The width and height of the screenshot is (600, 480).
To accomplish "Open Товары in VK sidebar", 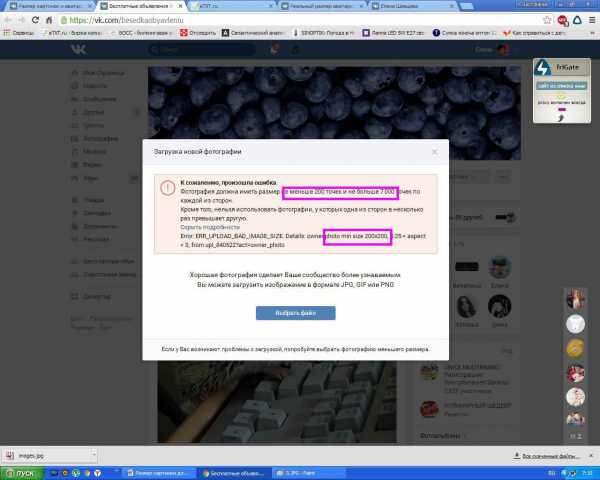I will click(x=88, y=200).
